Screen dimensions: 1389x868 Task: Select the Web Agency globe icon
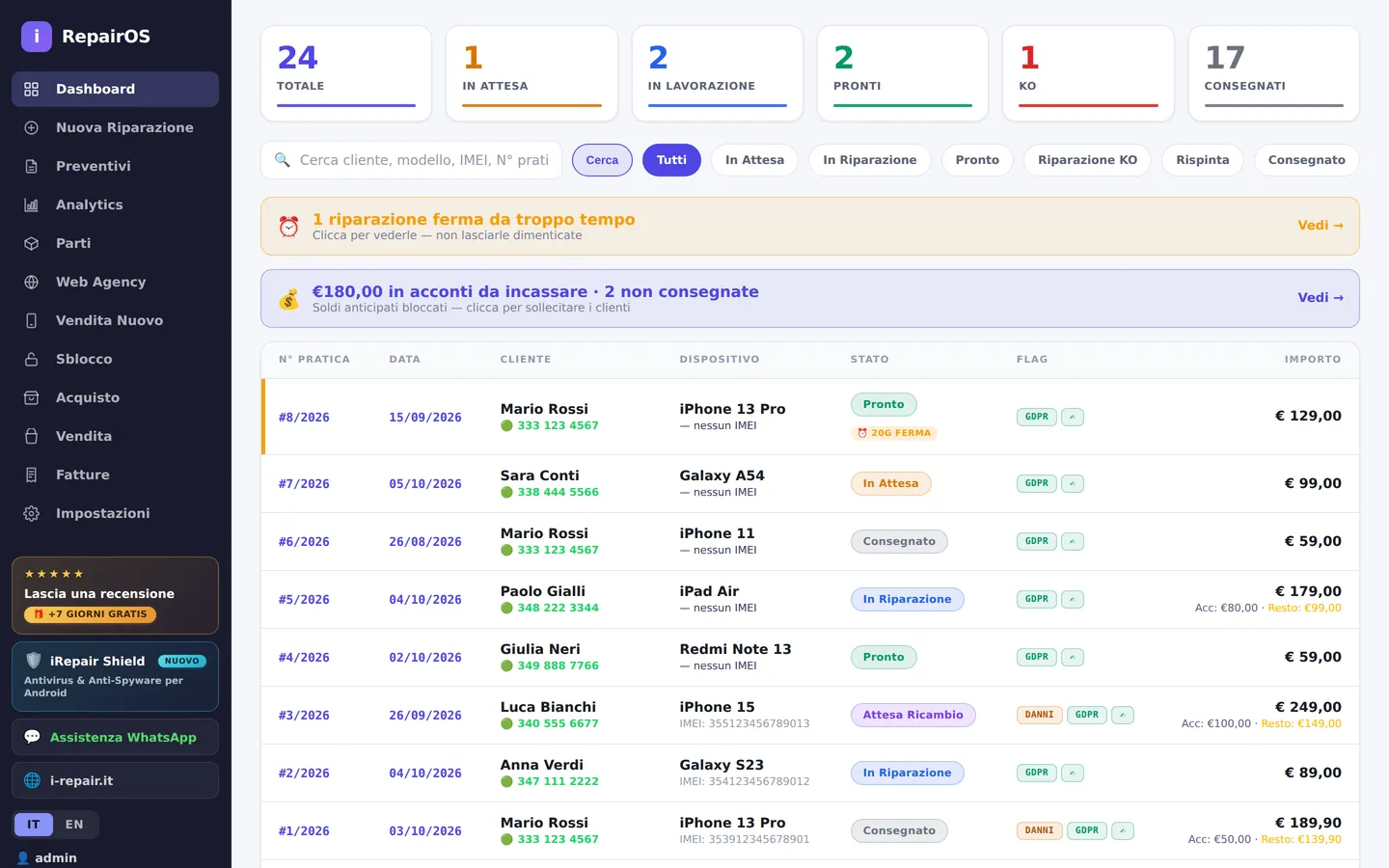pos(31,282)
